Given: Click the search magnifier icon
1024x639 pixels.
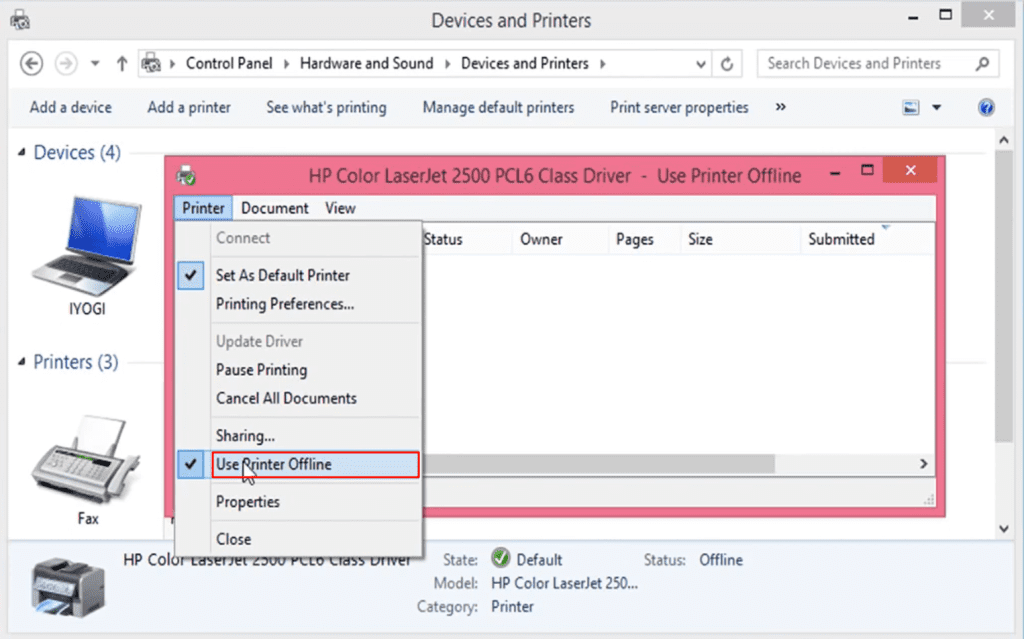Looking at the screenshot, I should [x=983, y=63].
